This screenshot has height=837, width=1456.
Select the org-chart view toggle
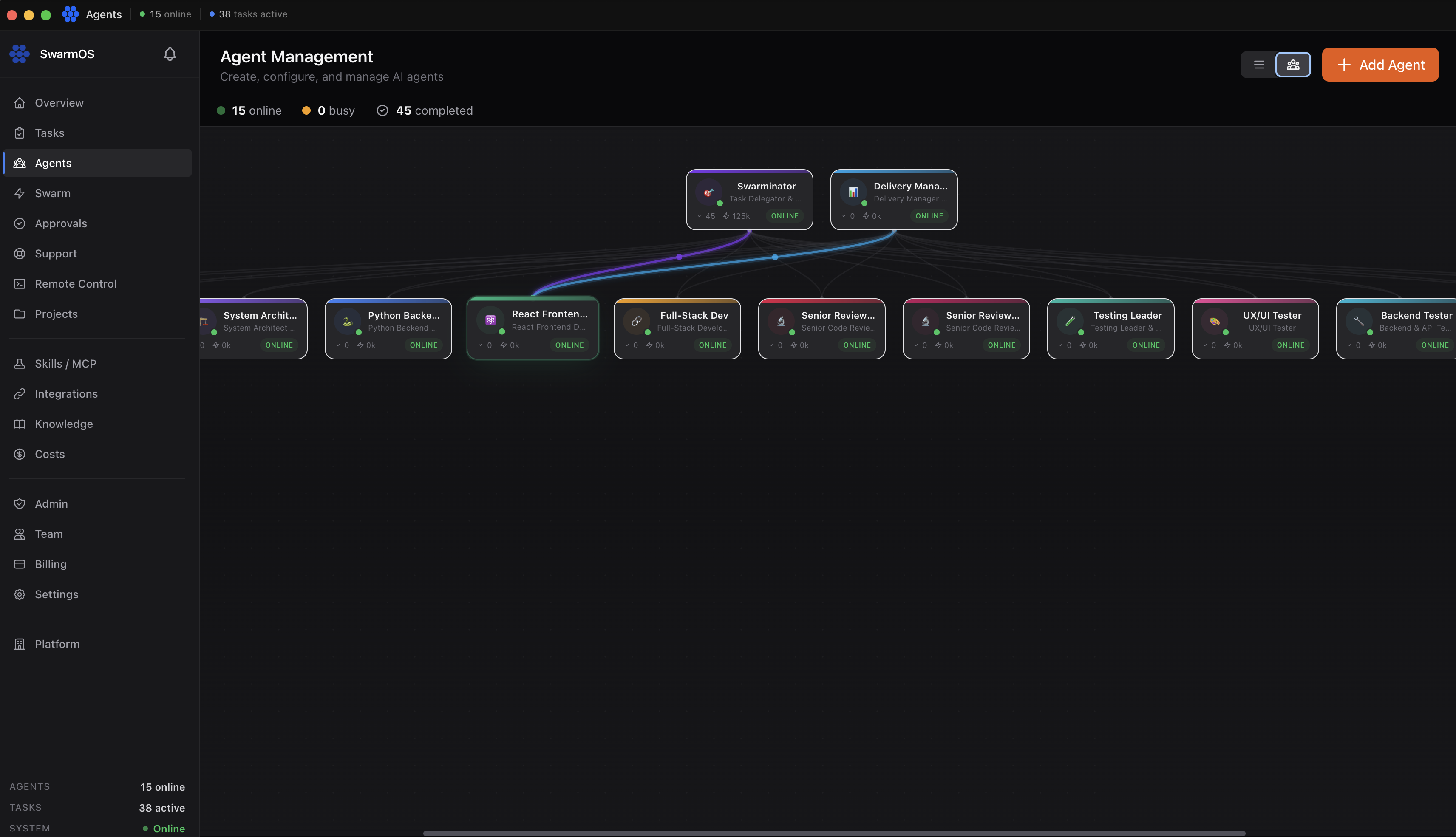point(1293,65)
